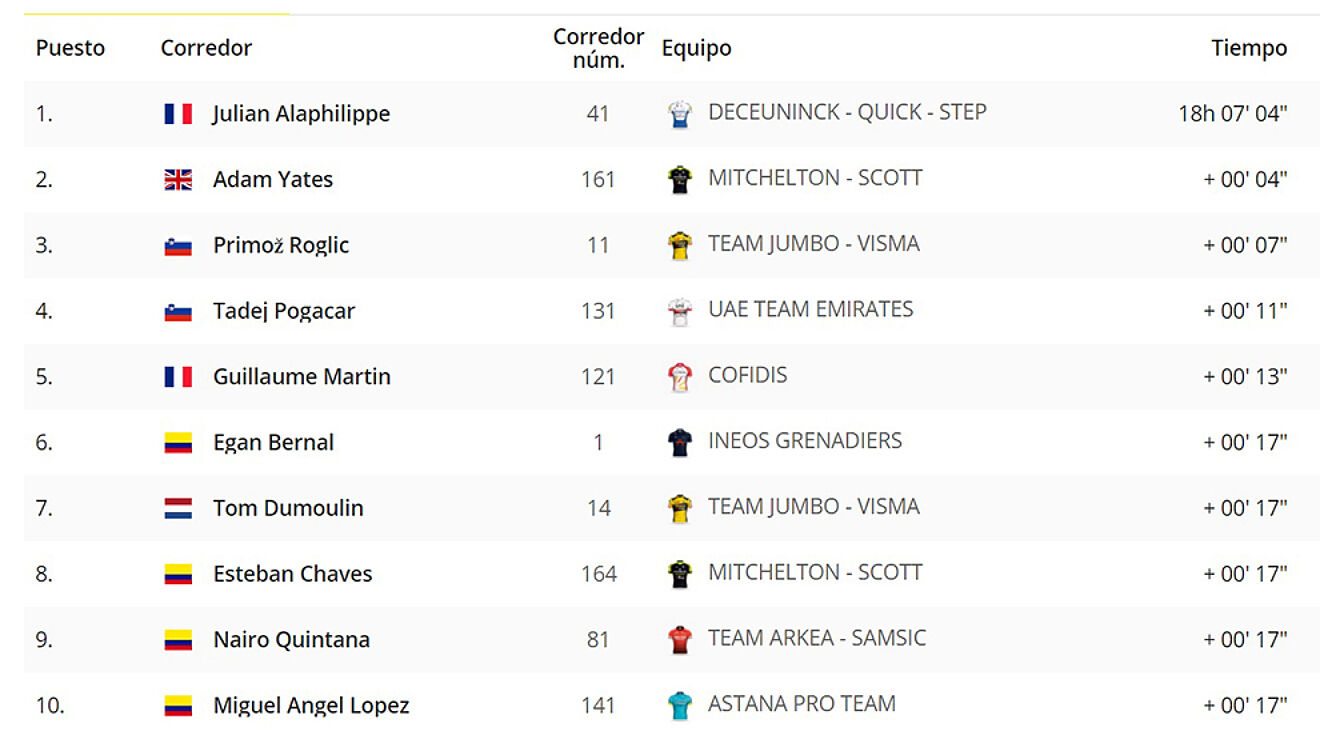Click the Tiempo column header
Viewport: 1320px width, 743px height.
[1249, 48]
